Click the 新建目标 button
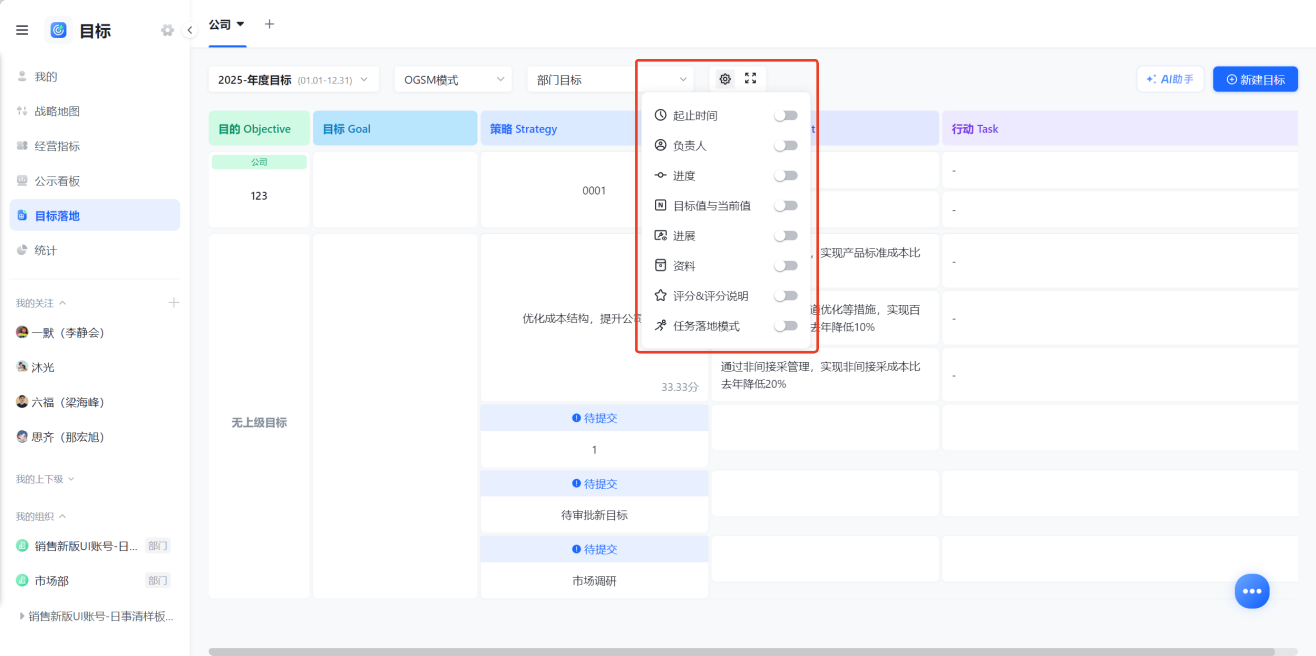Image resolution: width=1316 pixels, height=656 pixels. (1255, 79)
